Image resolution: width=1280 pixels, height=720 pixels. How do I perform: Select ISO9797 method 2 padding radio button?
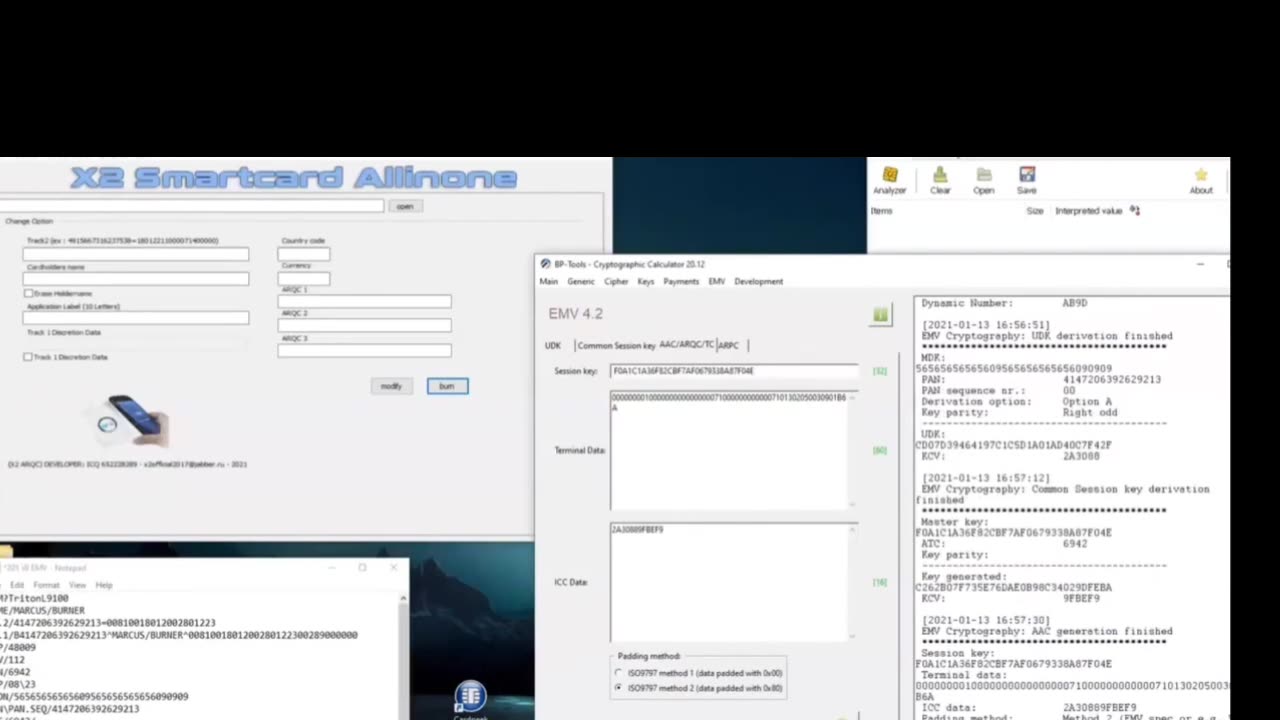[618, 688]
